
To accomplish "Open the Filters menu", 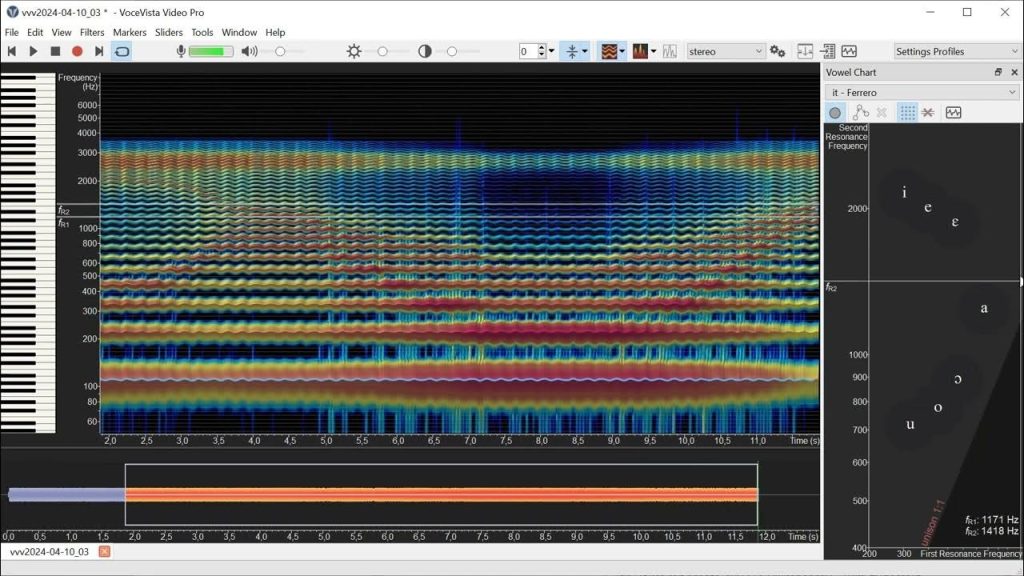I will click(x=92, y=32).
